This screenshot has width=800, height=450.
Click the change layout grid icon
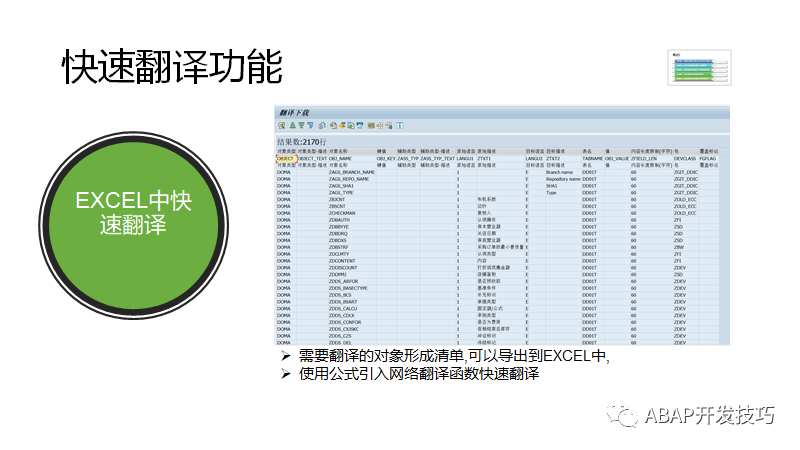(371, 125)
